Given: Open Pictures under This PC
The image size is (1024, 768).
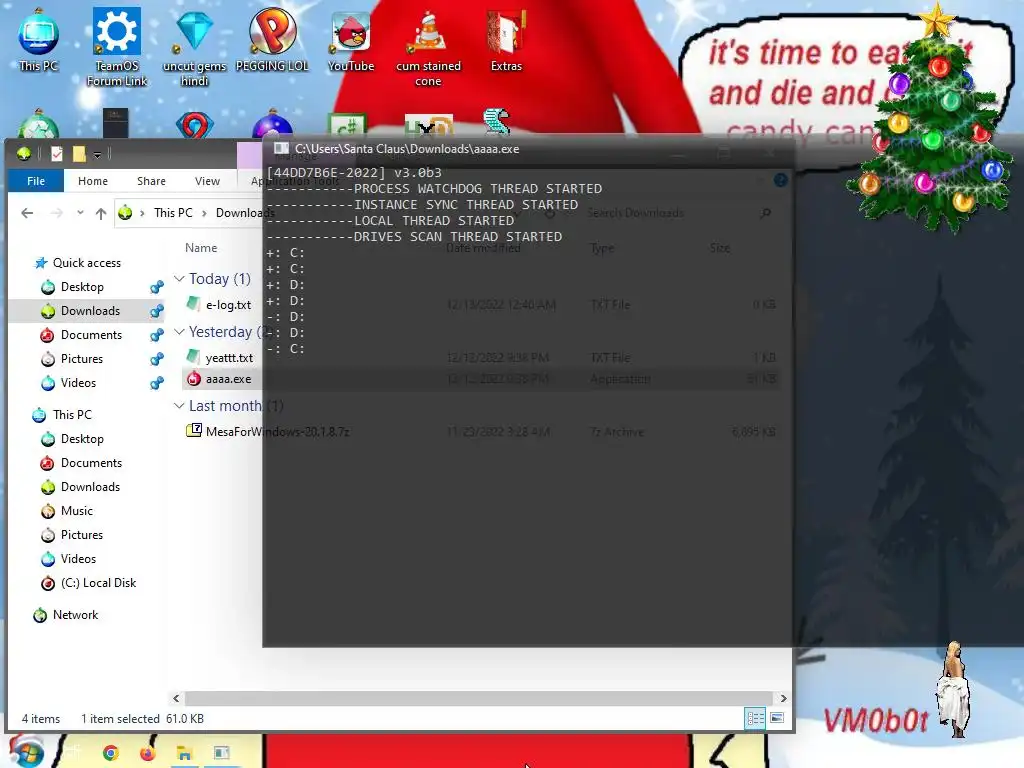Looking at the screenshot, I should (x=82, y=535).
